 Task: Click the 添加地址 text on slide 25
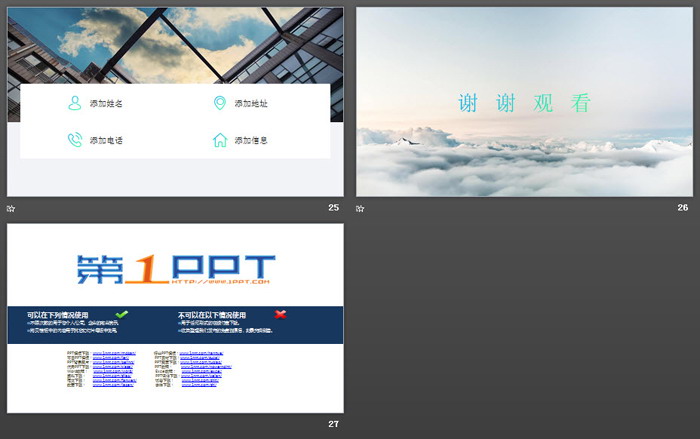point(251,104)
